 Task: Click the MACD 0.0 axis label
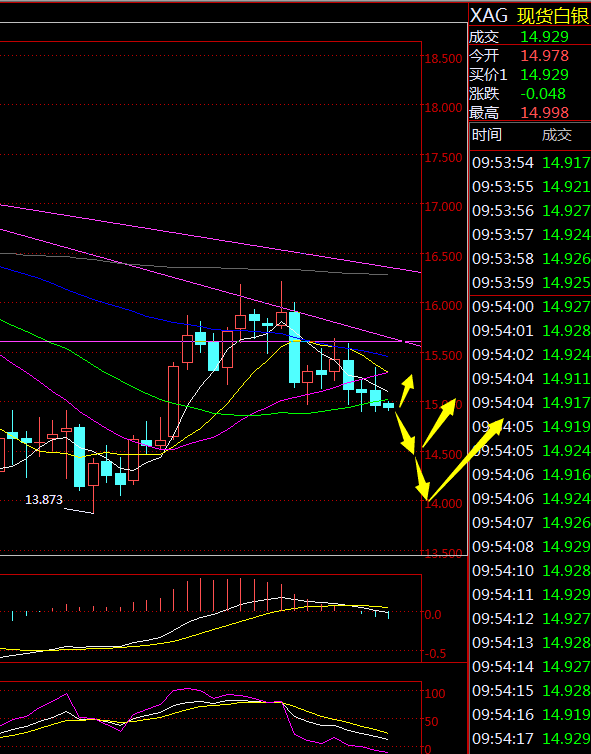click(x=433, y=615)
